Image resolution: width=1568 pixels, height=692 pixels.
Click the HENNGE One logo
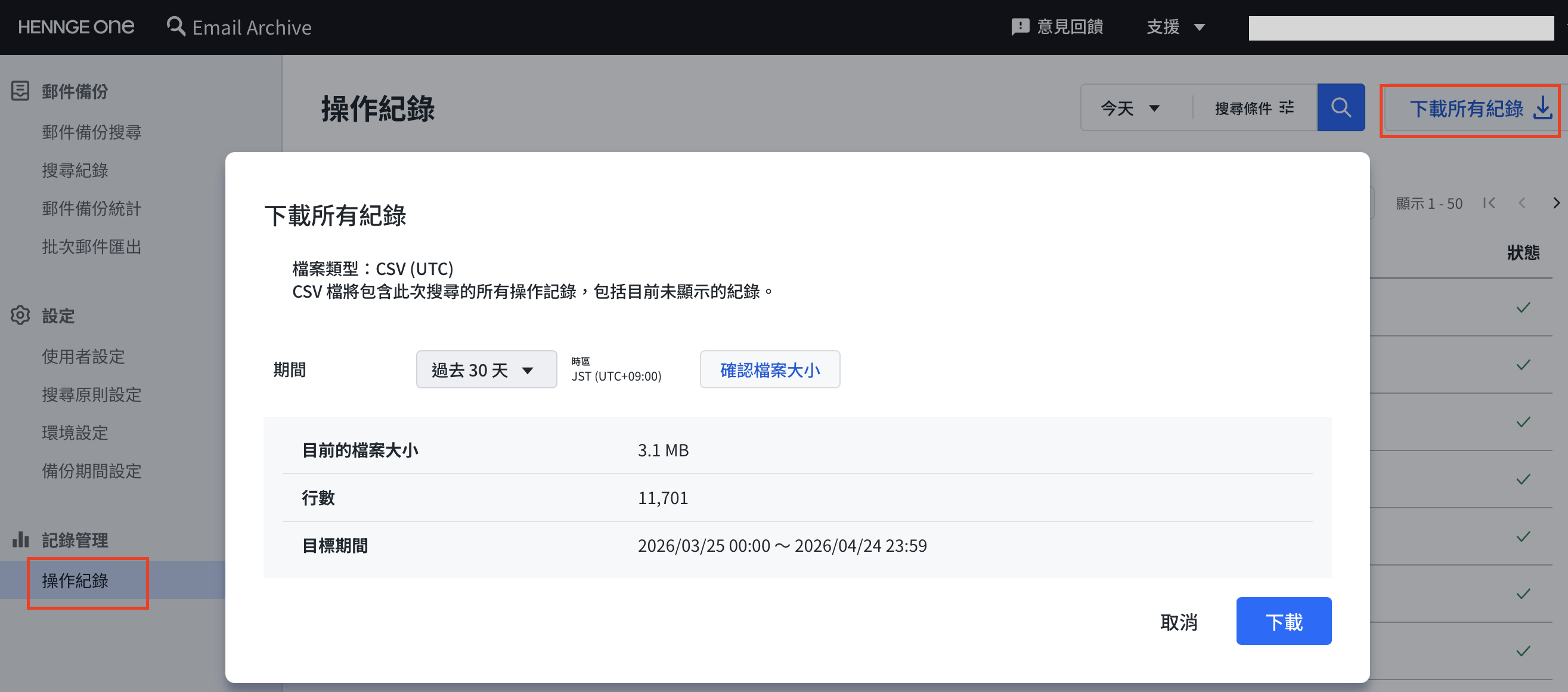[76, 27]
